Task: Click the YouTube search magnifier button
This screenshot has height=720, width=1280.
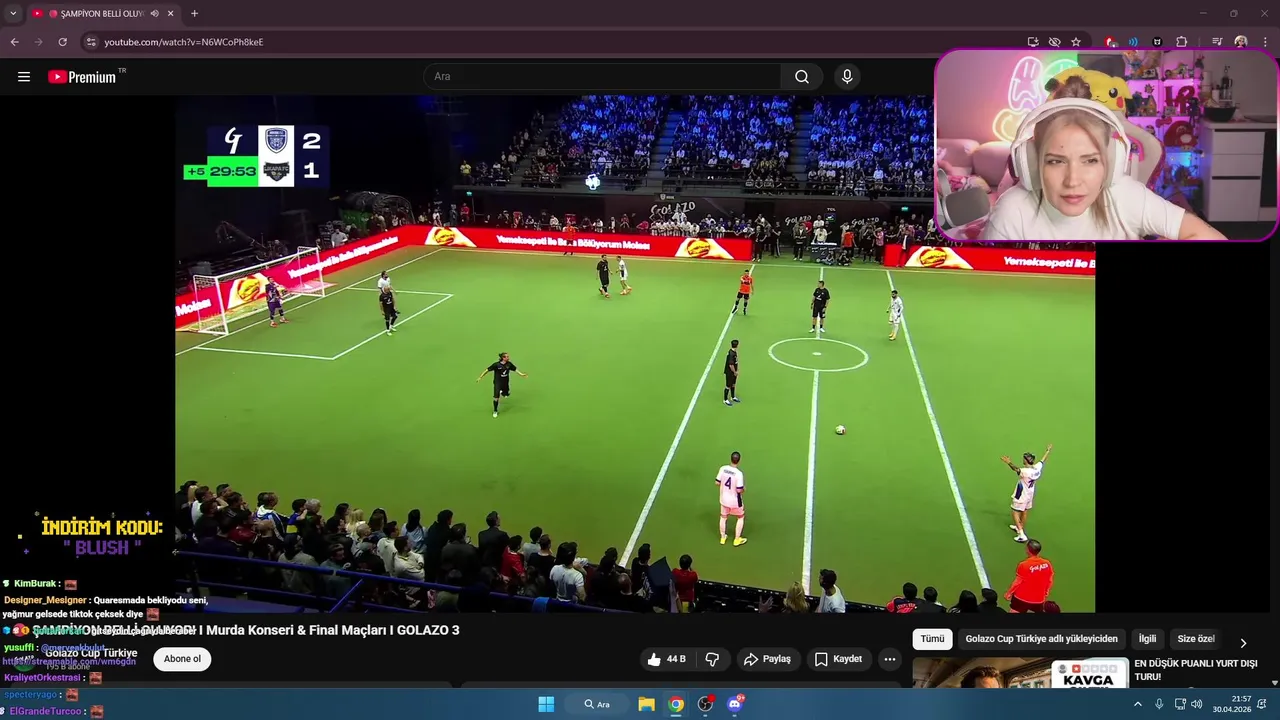Action: coord(802,77)
